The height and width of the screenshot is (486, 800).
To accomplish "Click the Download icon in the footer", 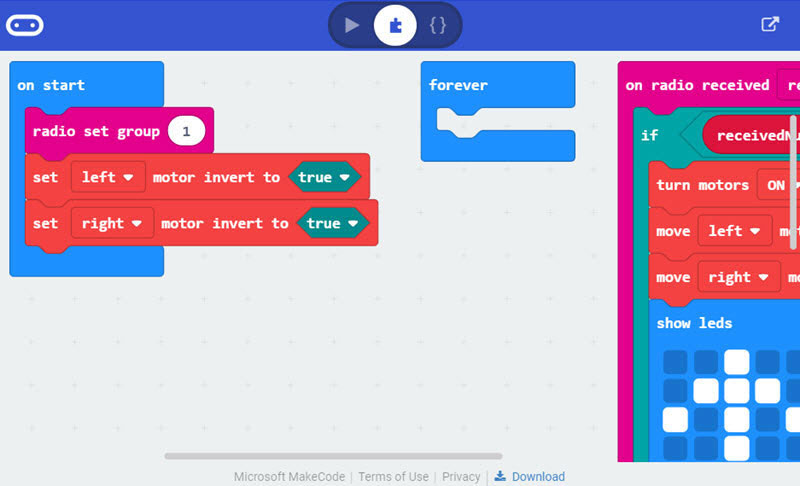I will tap(500, 476).
